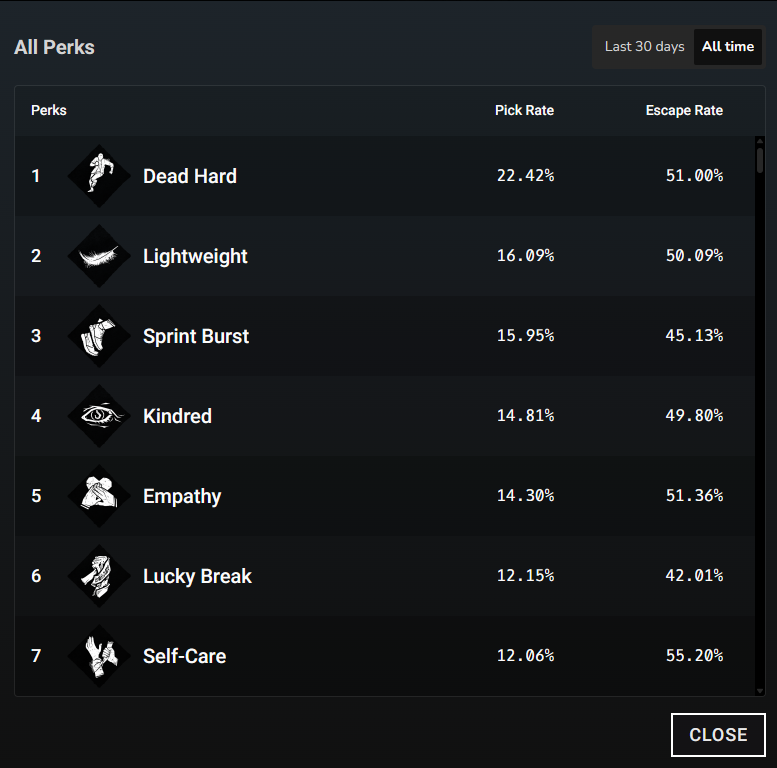The height and width of the screenshot is (768, 777).
Task: Select the Lightweight feather icon
Action: click(99, 256)
